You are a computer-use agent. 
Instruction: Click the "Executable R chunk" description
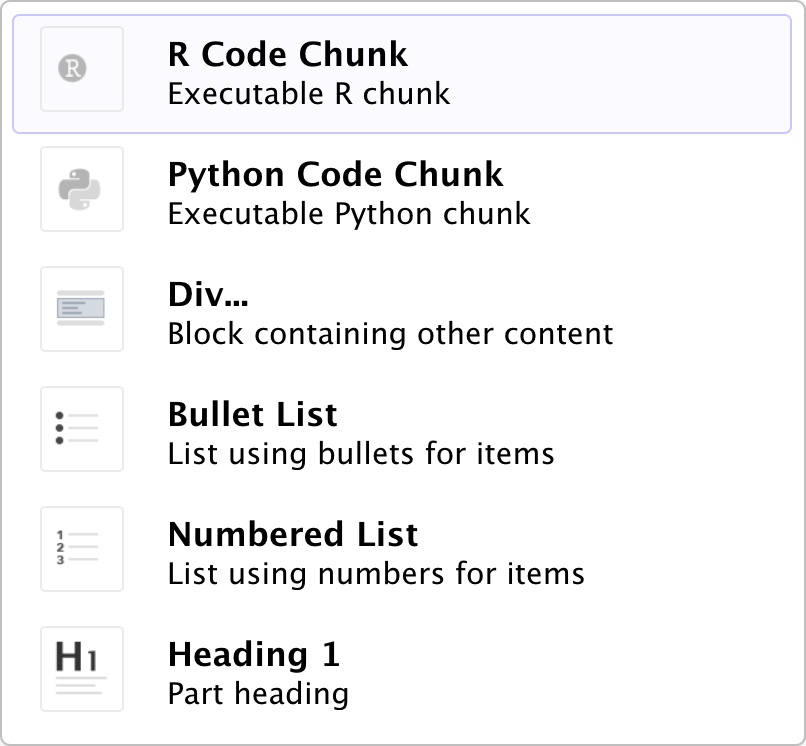[x=308, y=94]
